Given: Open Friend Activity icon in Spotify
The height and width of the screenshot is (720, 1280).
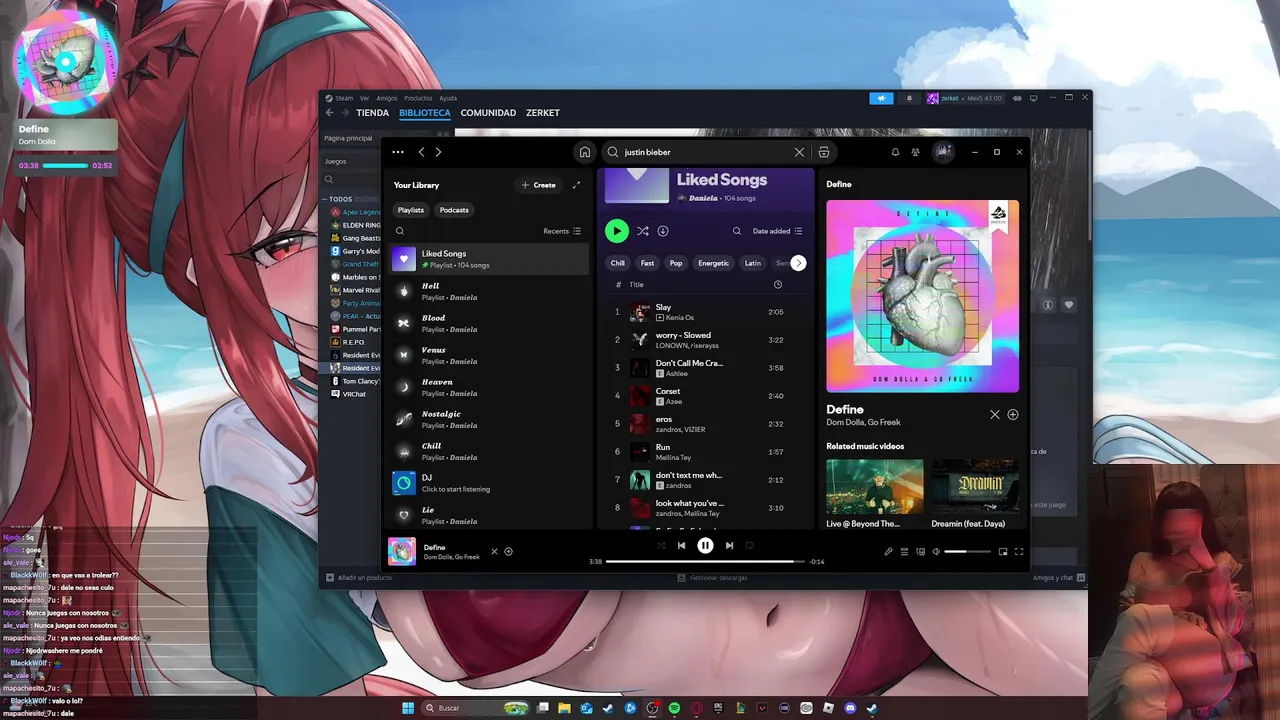Looking at the screenshot, I should tap(915, 152).
